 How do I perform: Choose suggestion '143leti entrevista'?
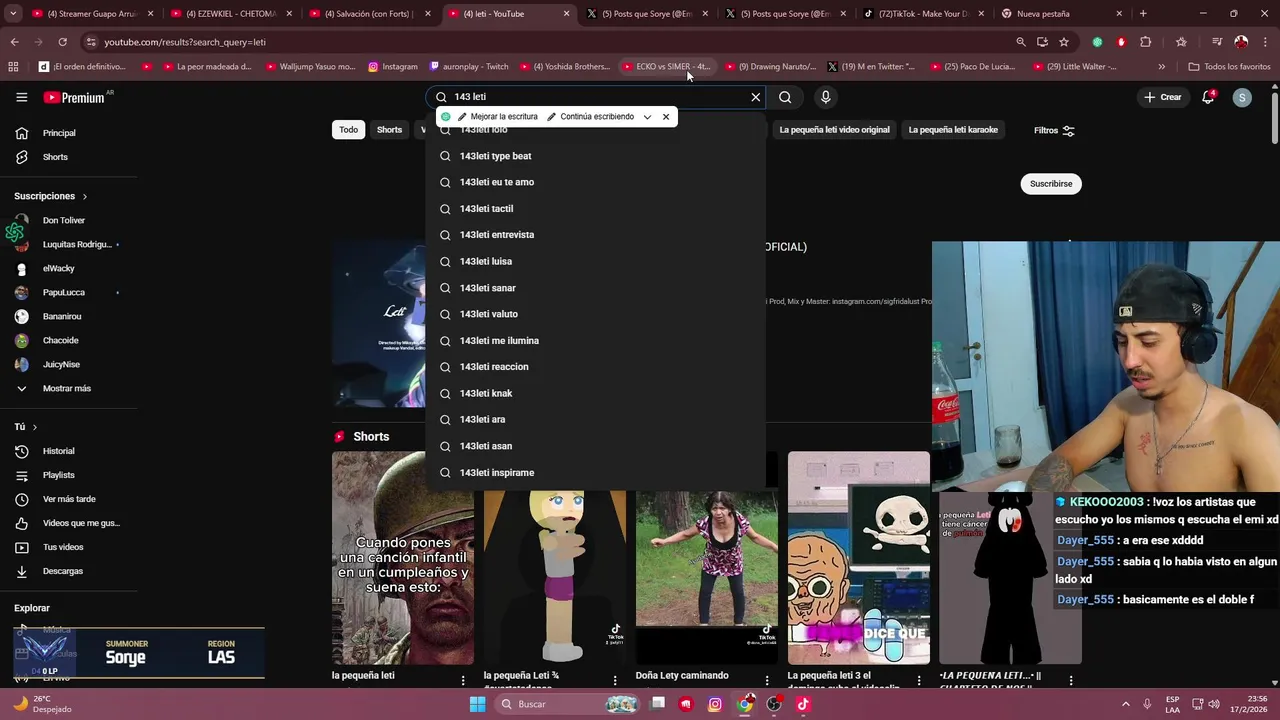coord(595,235)
